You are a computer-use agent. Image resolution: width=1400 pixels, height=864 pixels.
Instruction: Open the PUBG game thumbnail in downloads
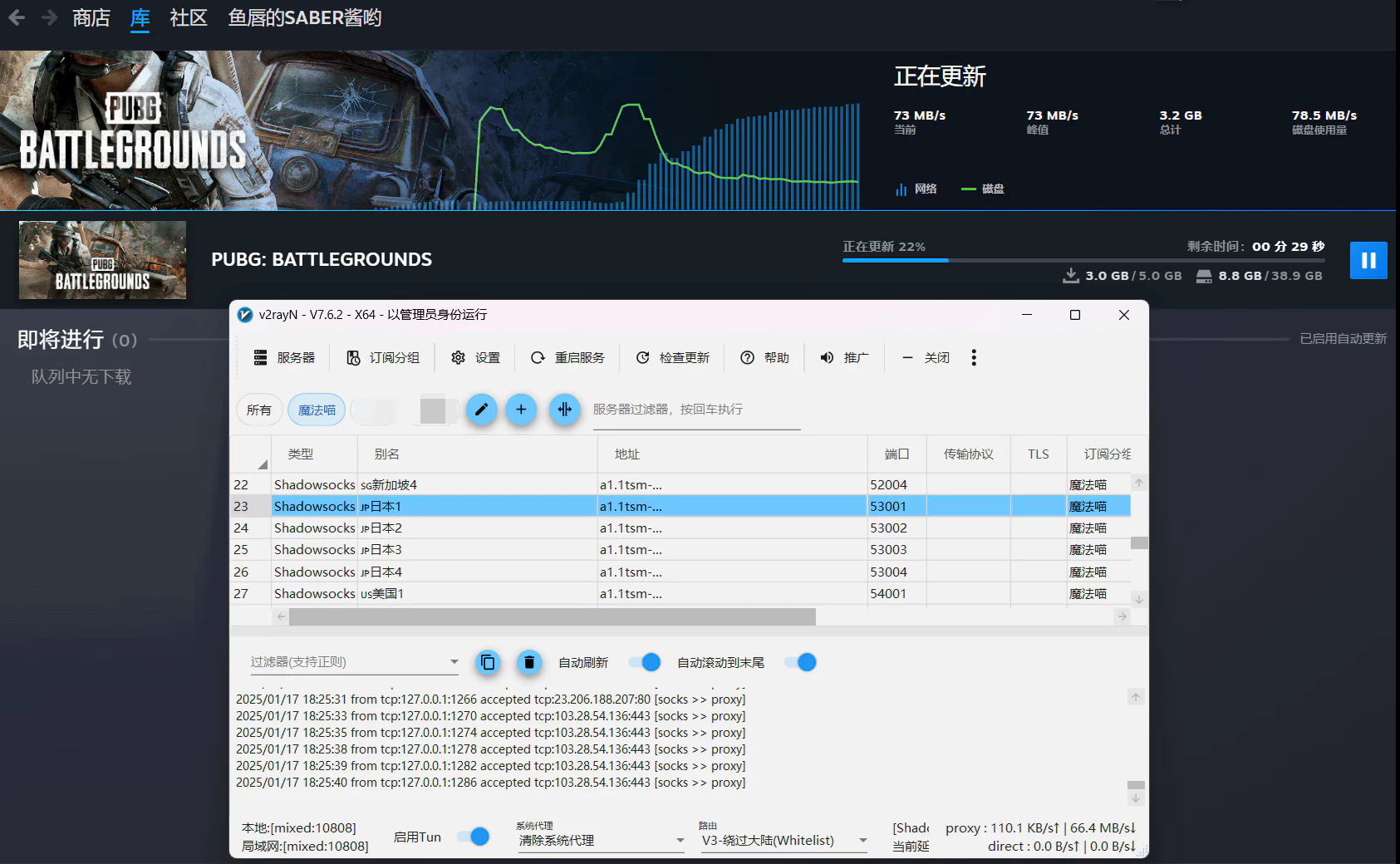click(x=102, y=259)
